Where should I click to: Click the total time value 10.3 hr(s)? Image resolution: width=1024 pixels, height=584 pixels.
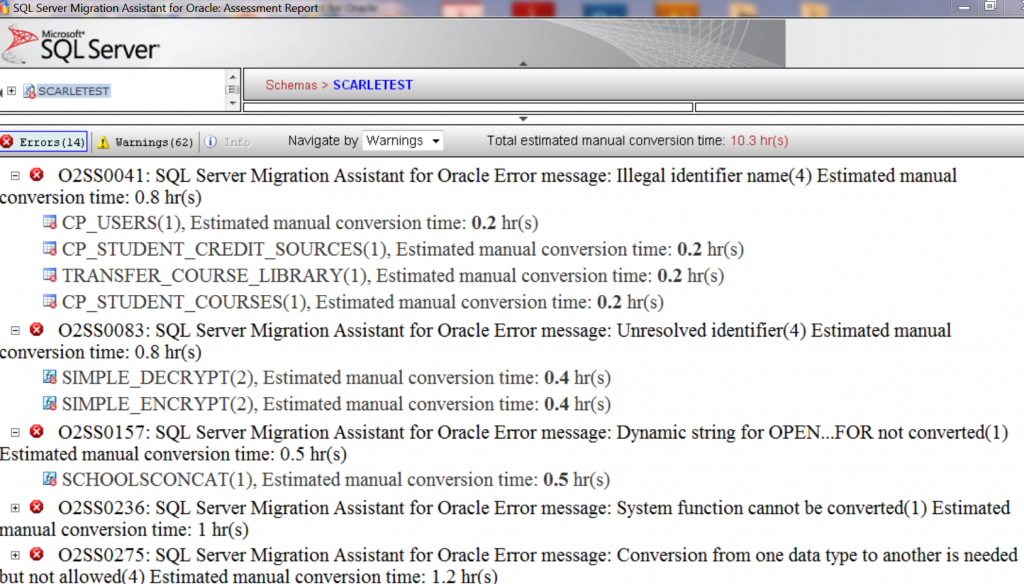[760, 140]
